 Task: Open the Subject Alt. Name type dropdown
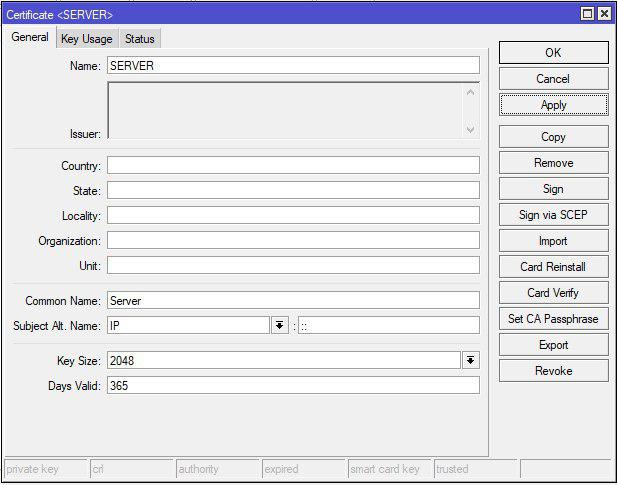280,325
